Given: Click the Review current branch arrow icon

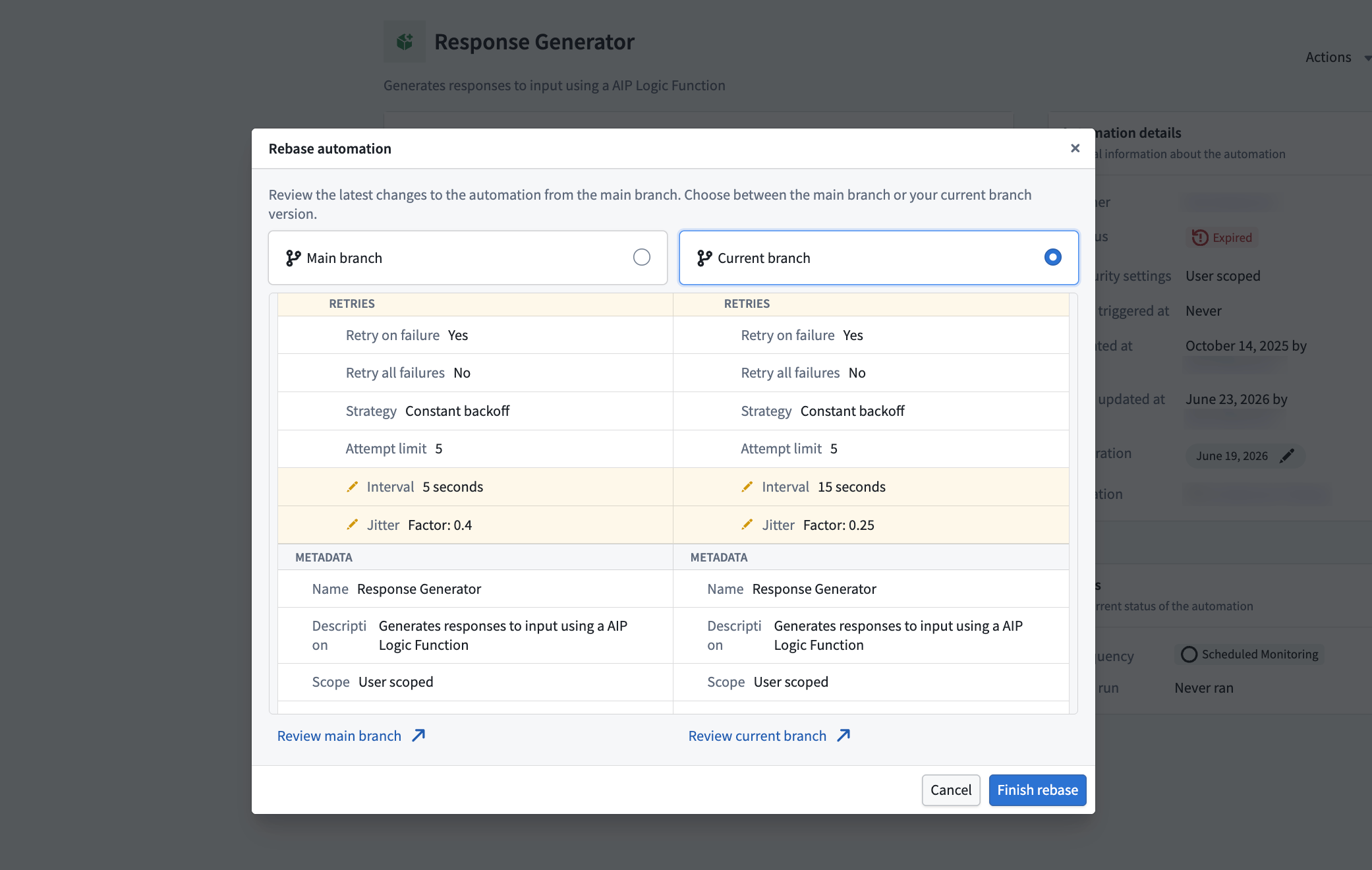Looking at the screenshot, I should [x=843, y=736].
